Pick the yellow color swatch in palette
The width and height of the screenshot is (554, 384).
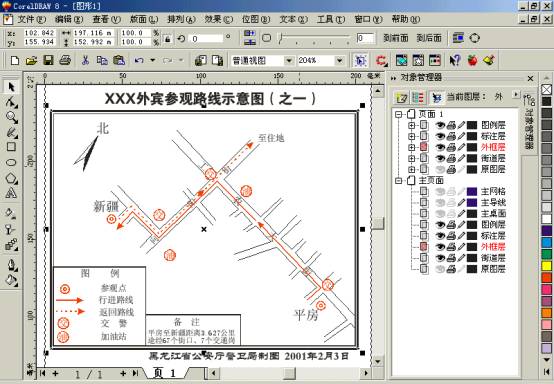pyautogui.click(x=547, y=266)
